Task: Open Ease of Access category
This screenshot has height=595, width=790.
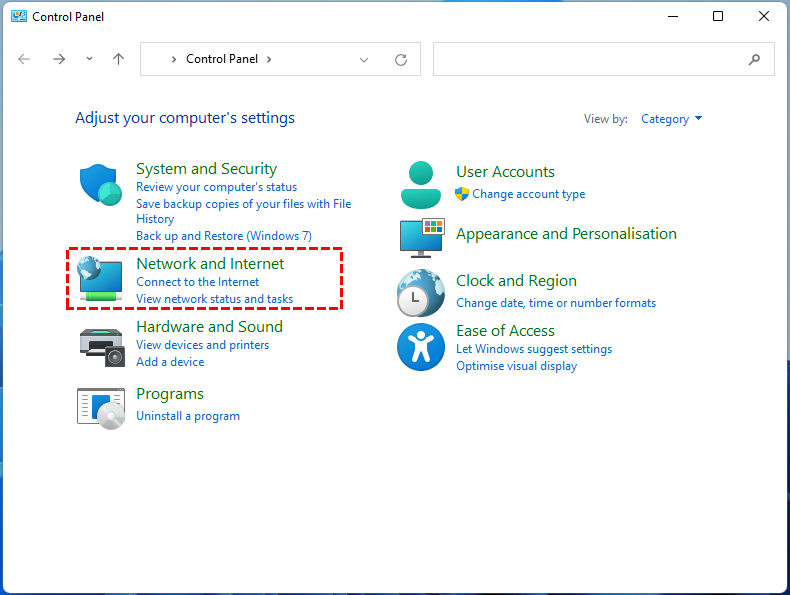Action: tap(505, 331)
